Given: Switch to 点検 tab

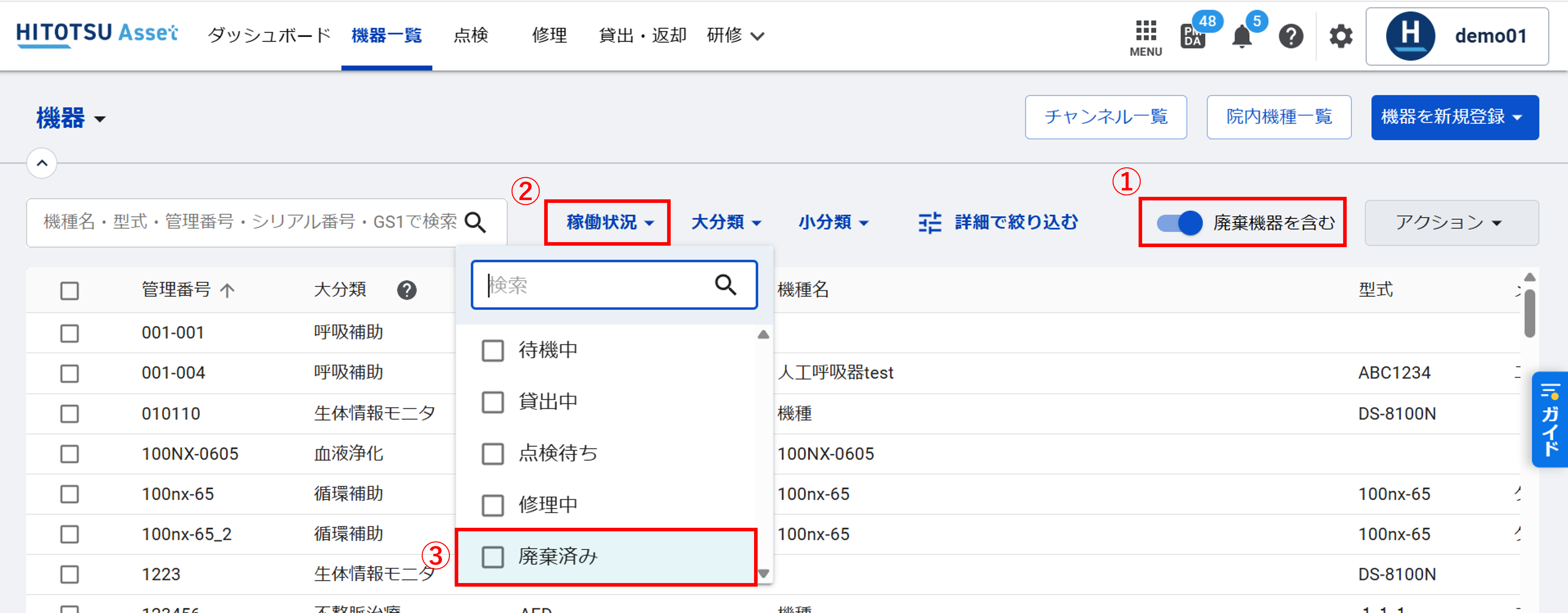Looking at the screenshot, I should tap(470, 35).
